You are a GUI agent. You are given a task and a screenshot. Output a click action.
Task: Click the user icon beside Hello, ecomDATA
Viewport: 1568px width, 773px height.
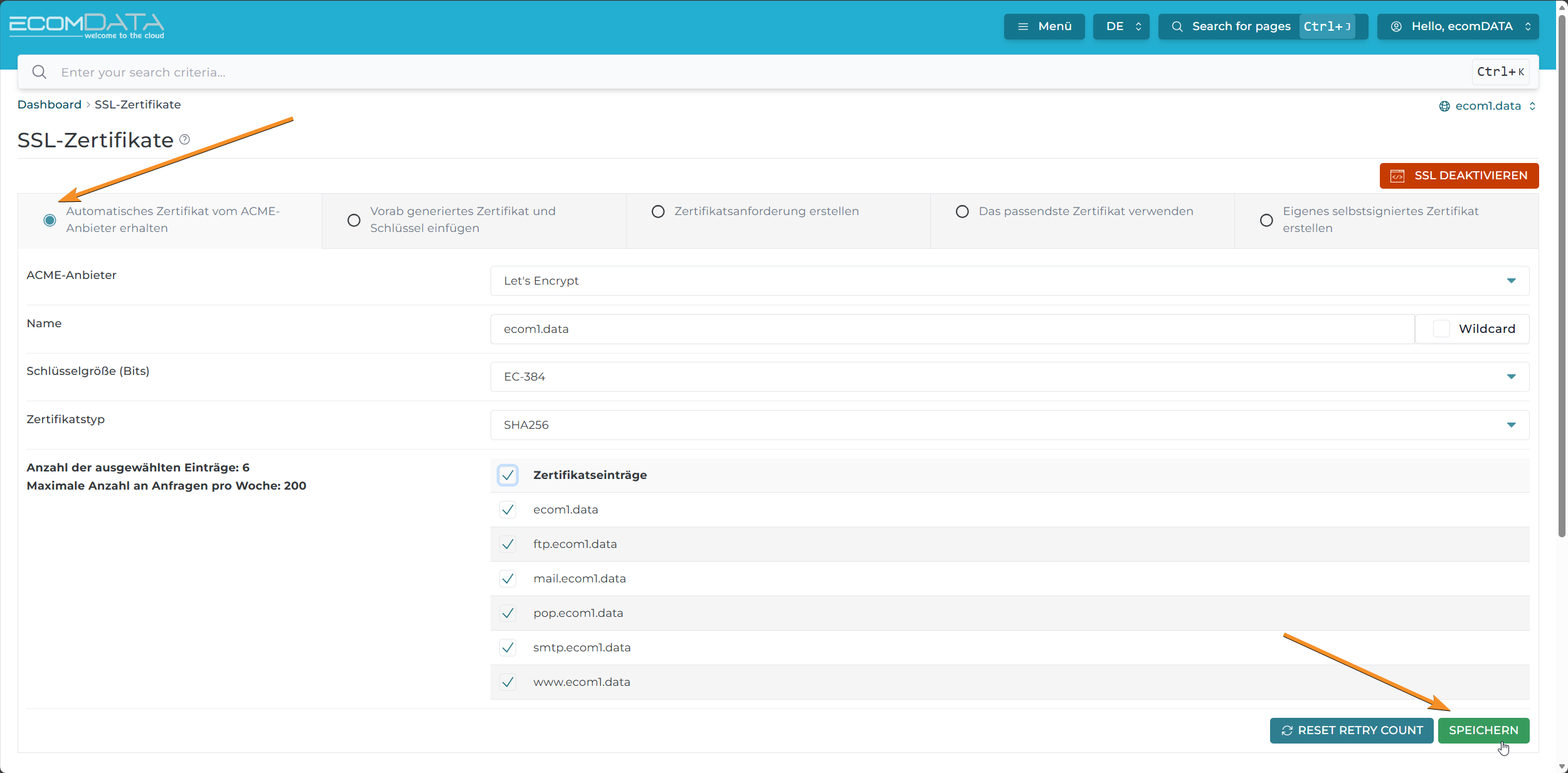[1396, 26]
